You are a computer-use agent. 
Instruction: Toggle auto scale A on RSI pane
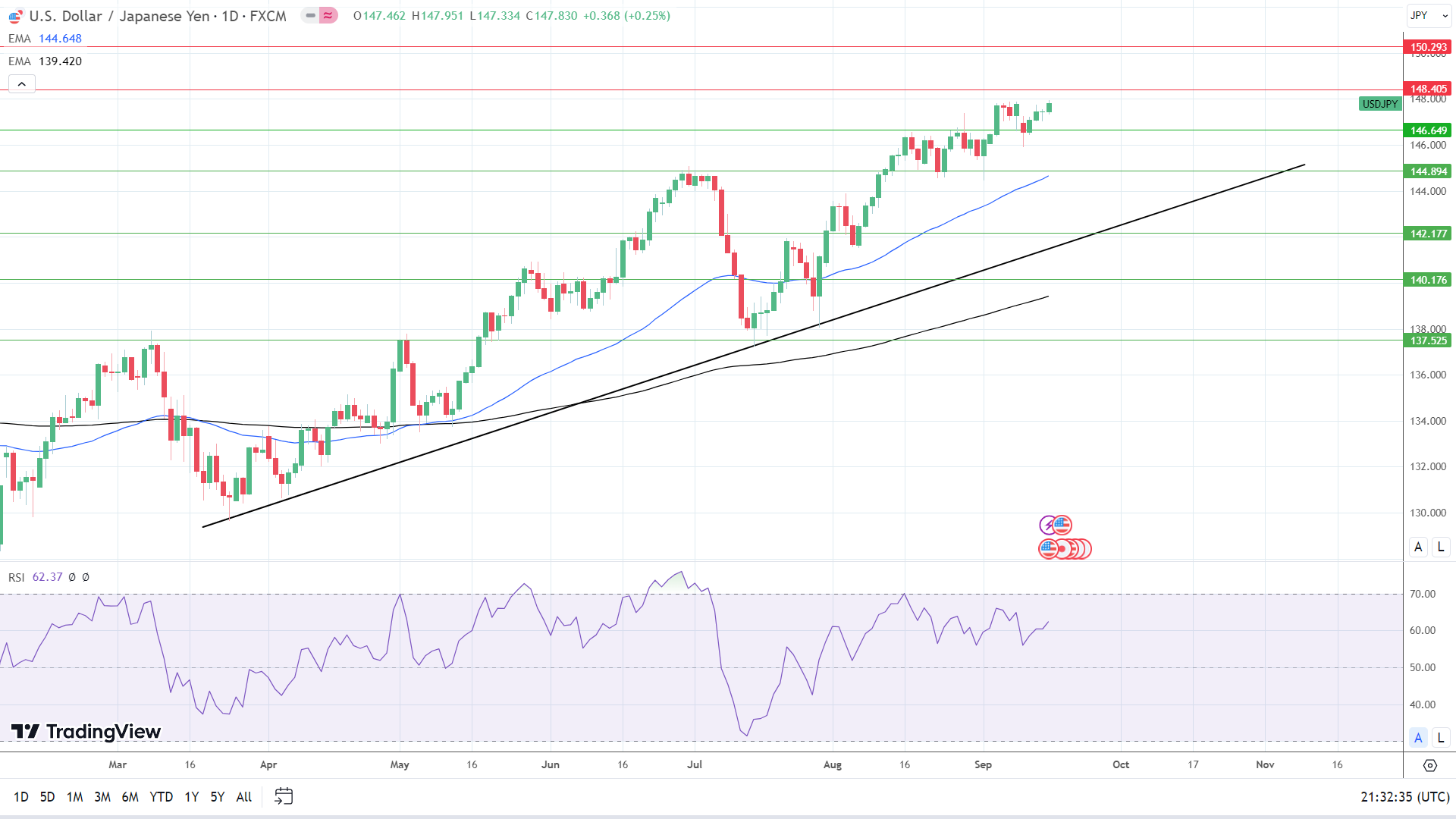tap(1418, 737)
